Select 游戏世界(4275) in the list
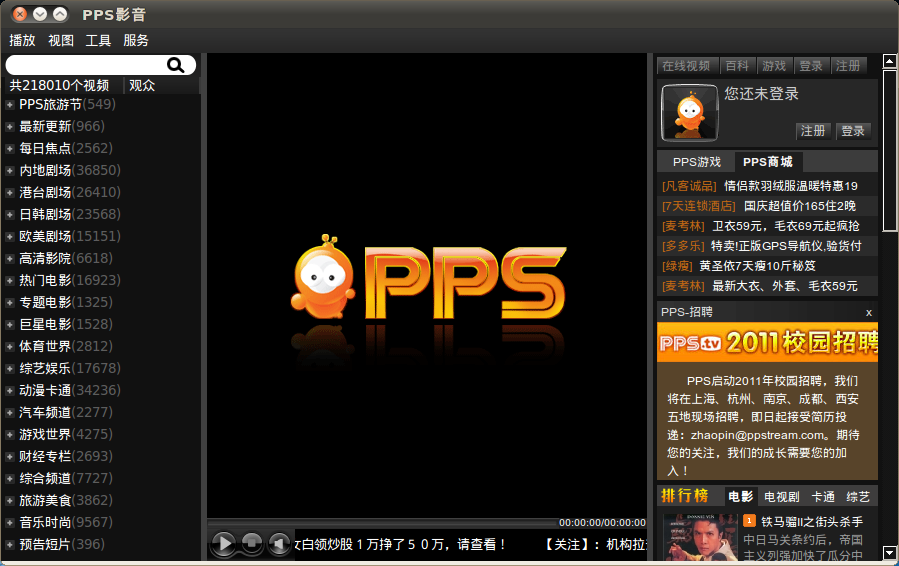Viewport: 899px width, 566px height. [66, 434]
